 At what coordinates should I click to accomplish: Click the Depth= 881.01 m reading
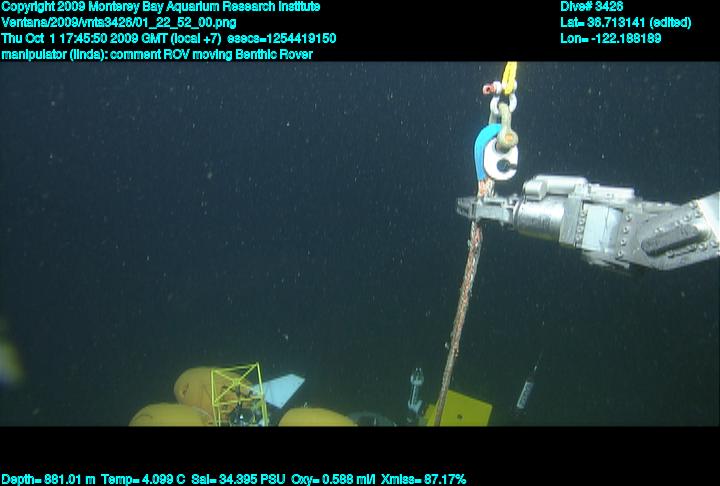pos(48,480)
